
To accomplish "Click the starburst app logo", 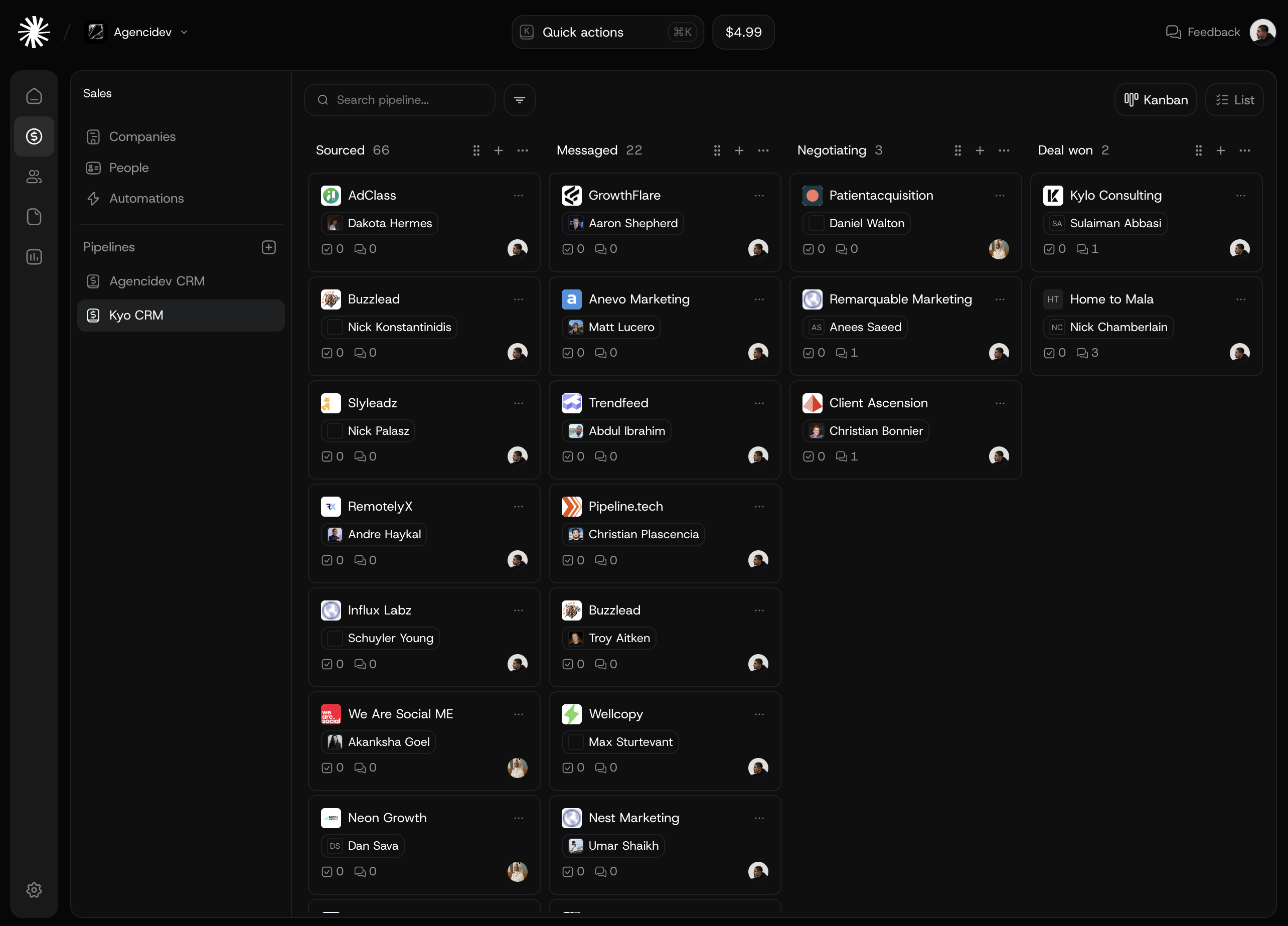I will [34, 32].
